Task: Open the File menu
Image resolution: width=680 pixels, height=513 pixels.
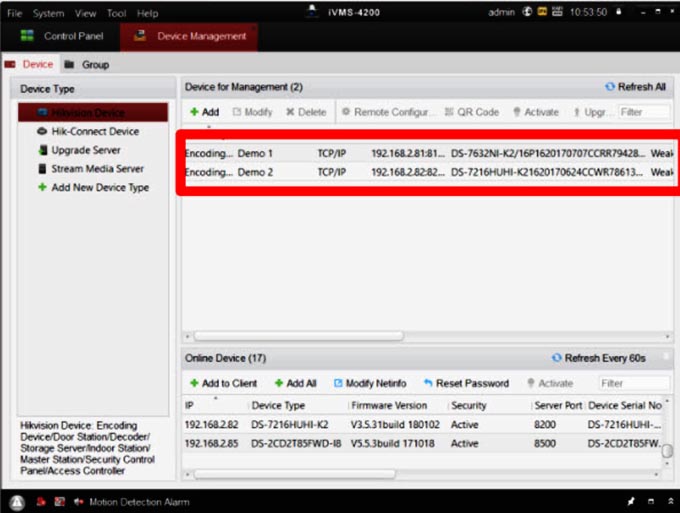Action: point(14,13)
